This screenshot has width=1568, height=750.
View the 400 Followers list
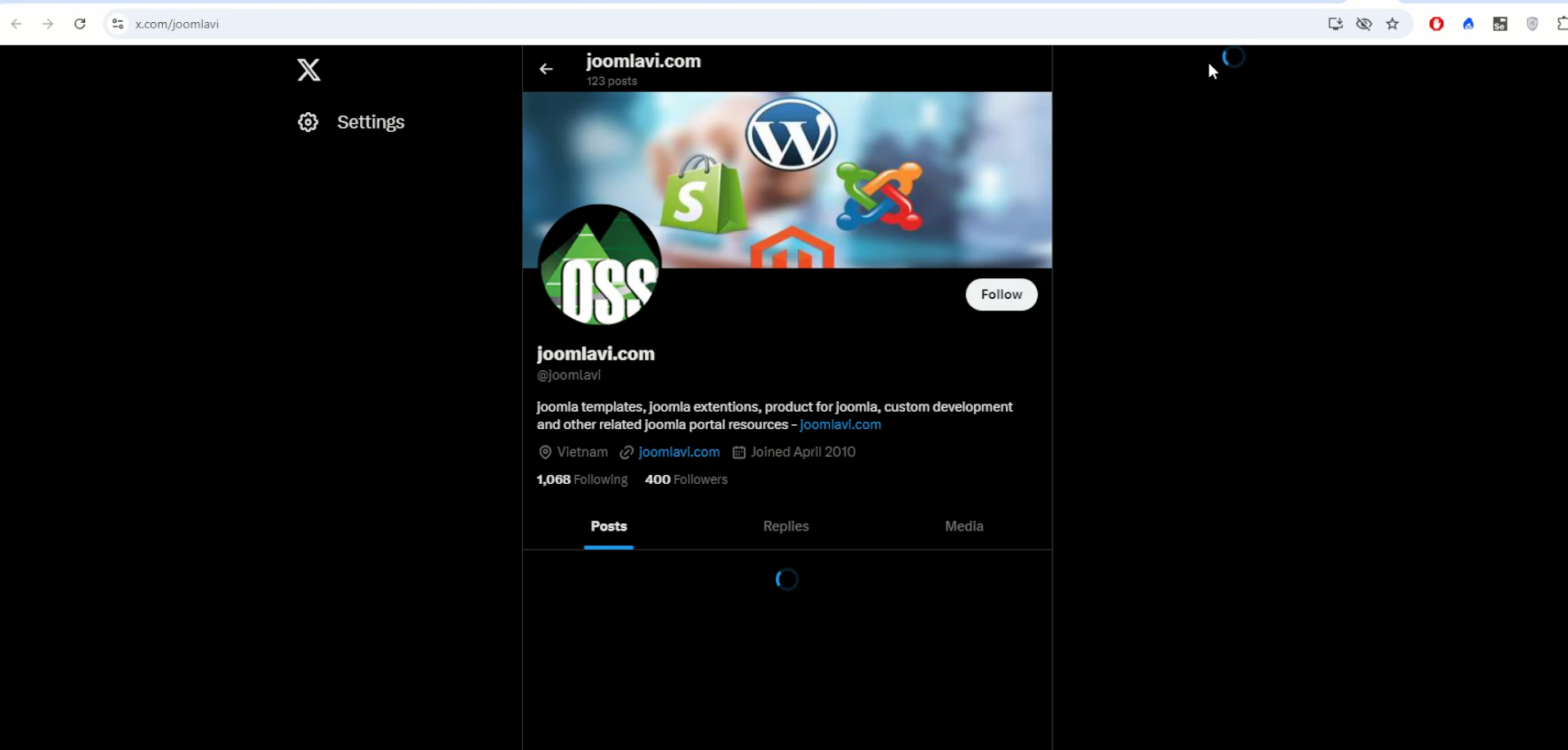686,480
